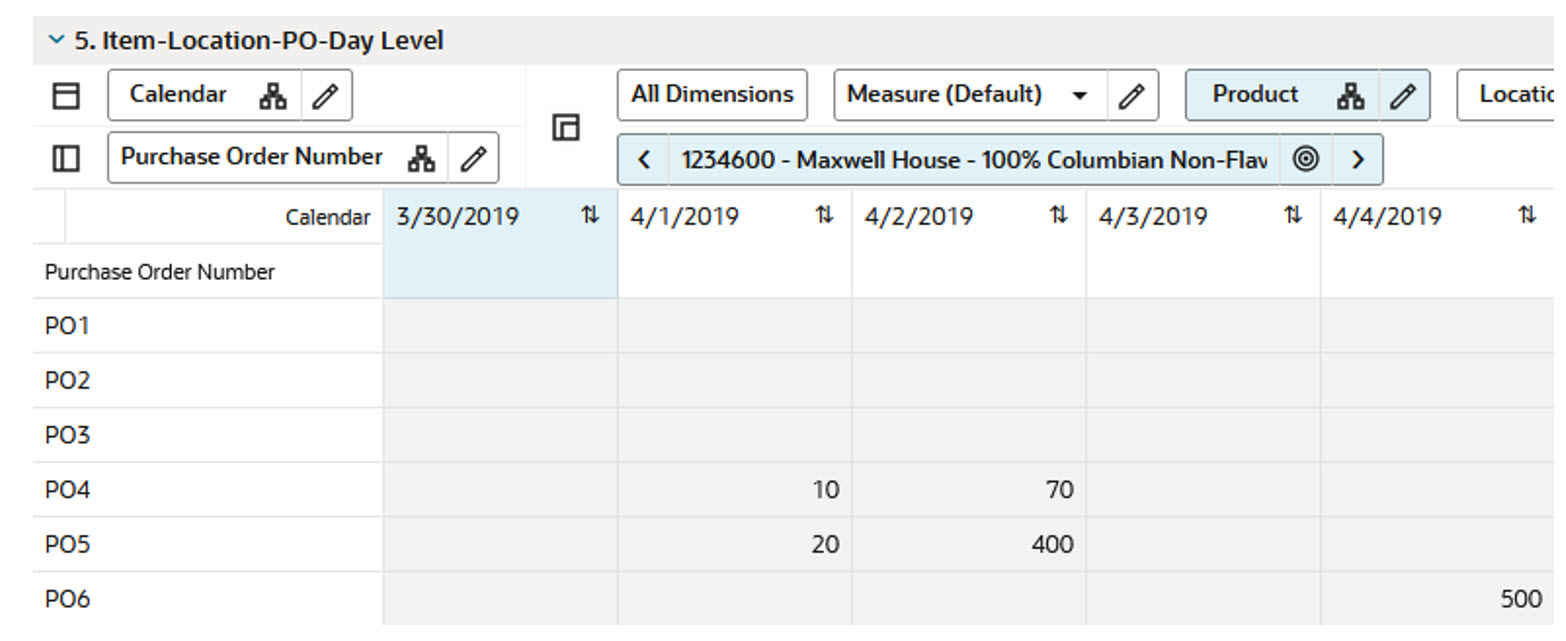Screen dimensions: 1566x641
Task: Click the Product dimension button
Action: [1255, 95]
